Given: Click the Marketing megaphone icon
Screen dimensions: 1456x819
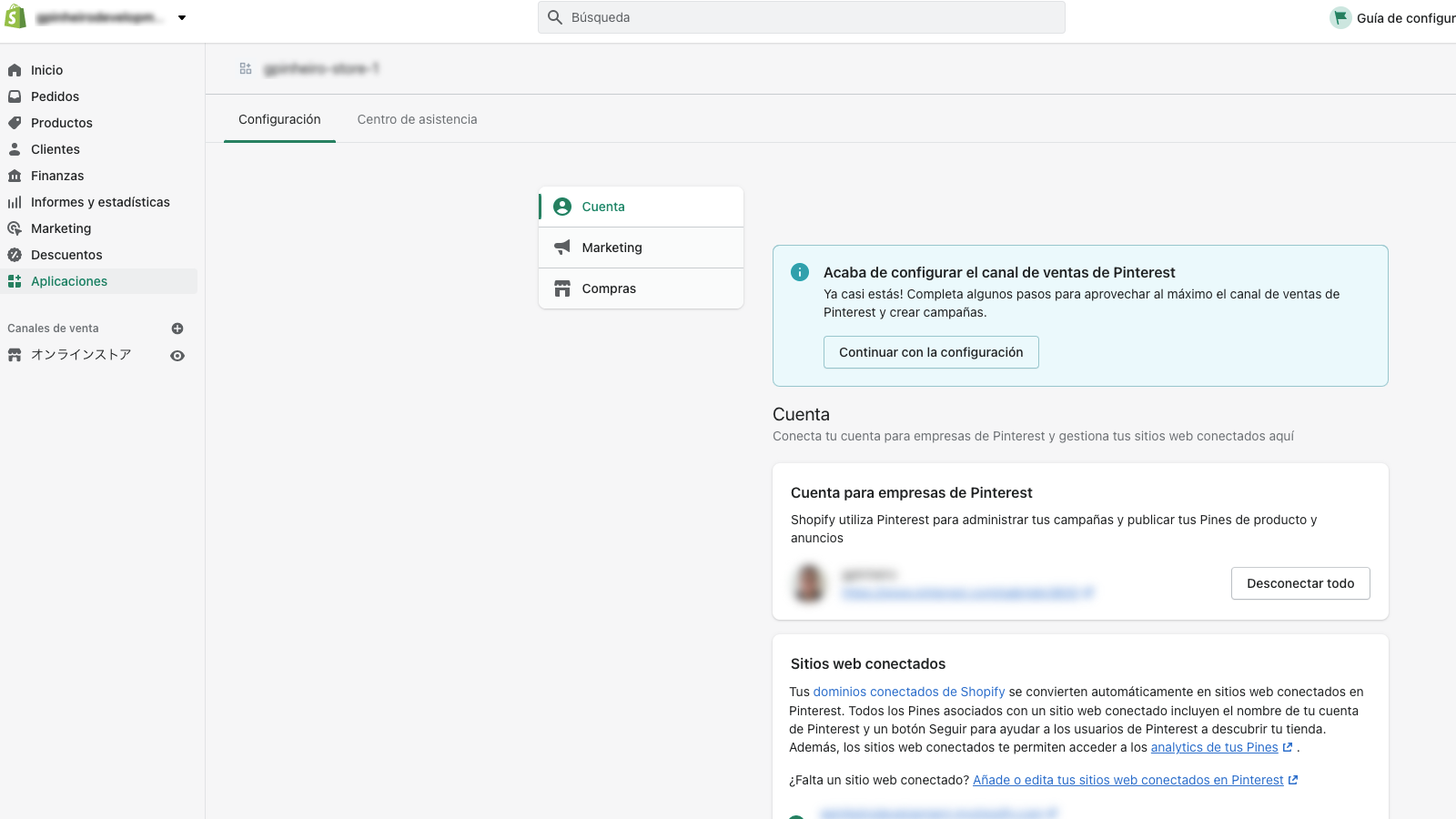Looking at the screenshot, I should click(562, 248).
